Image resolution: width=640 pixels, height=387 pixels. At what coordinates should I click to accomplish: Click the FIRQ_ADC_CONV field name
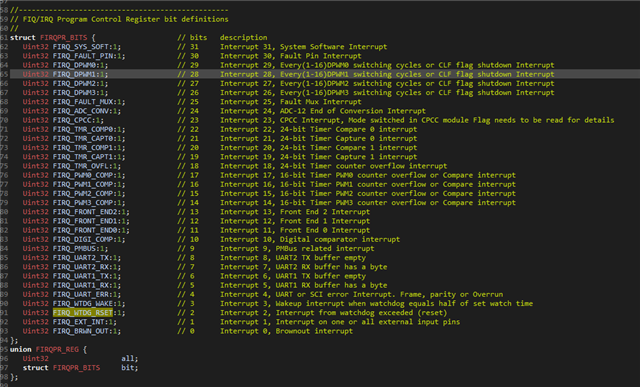[82, 111]
